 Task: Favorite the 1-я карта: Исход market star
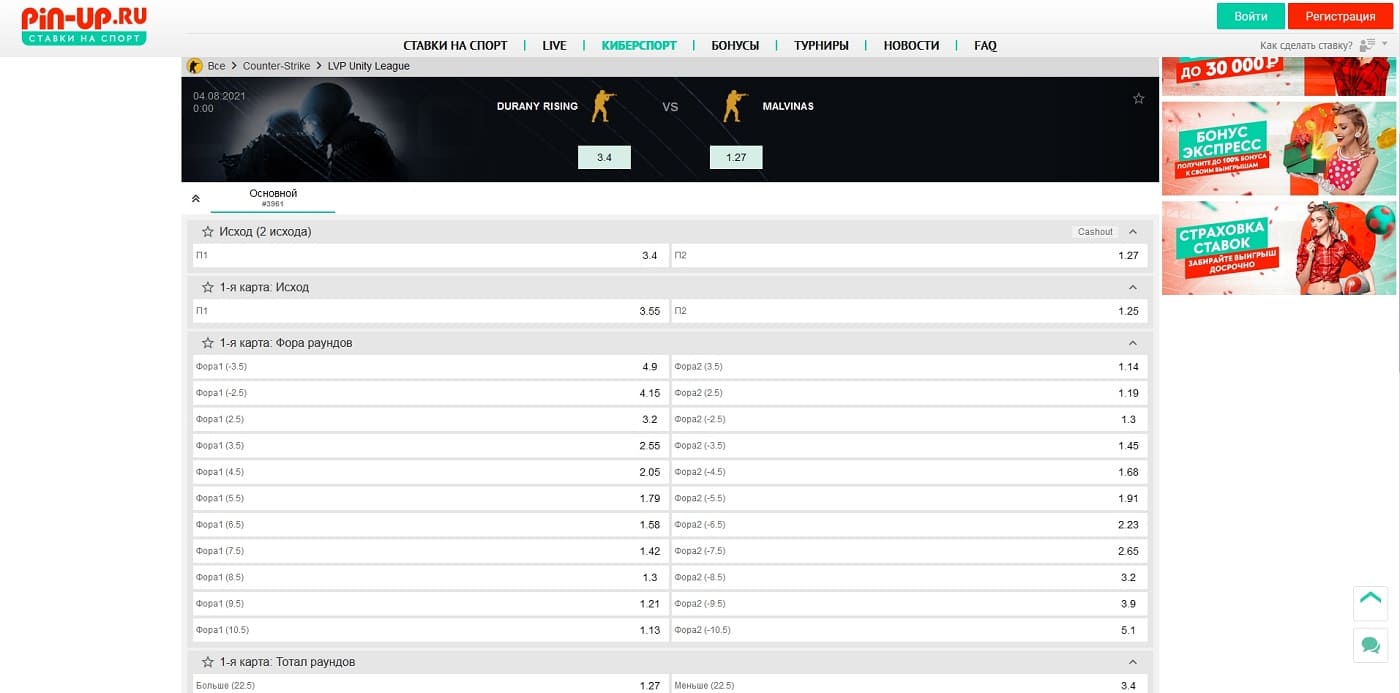208,287
